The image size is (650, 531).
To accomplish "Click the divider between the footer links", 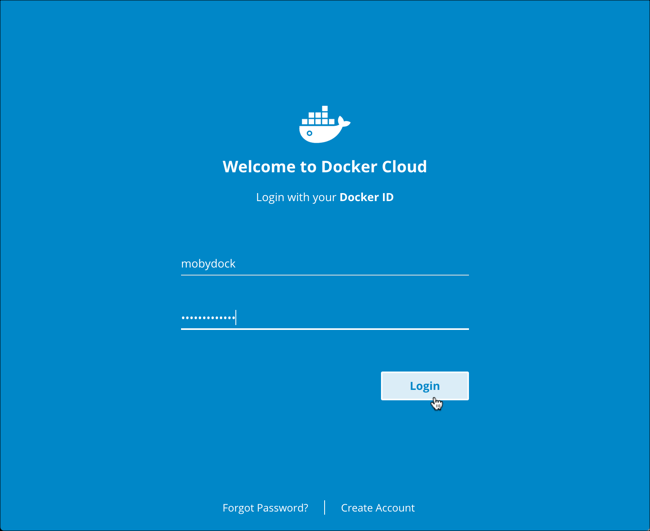I will click(325, 508).
